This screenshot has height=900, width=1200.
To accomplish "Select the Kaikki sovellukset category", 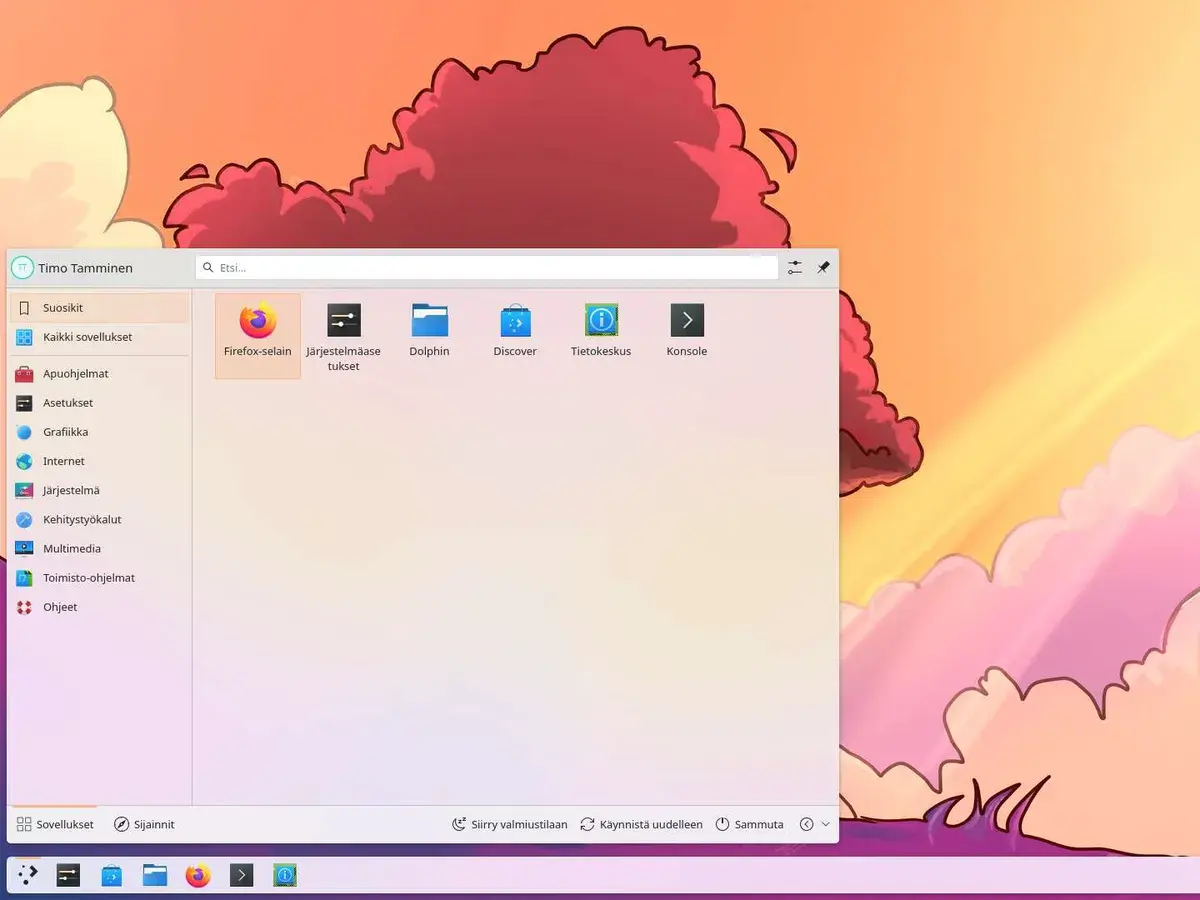I will point(87,337).
